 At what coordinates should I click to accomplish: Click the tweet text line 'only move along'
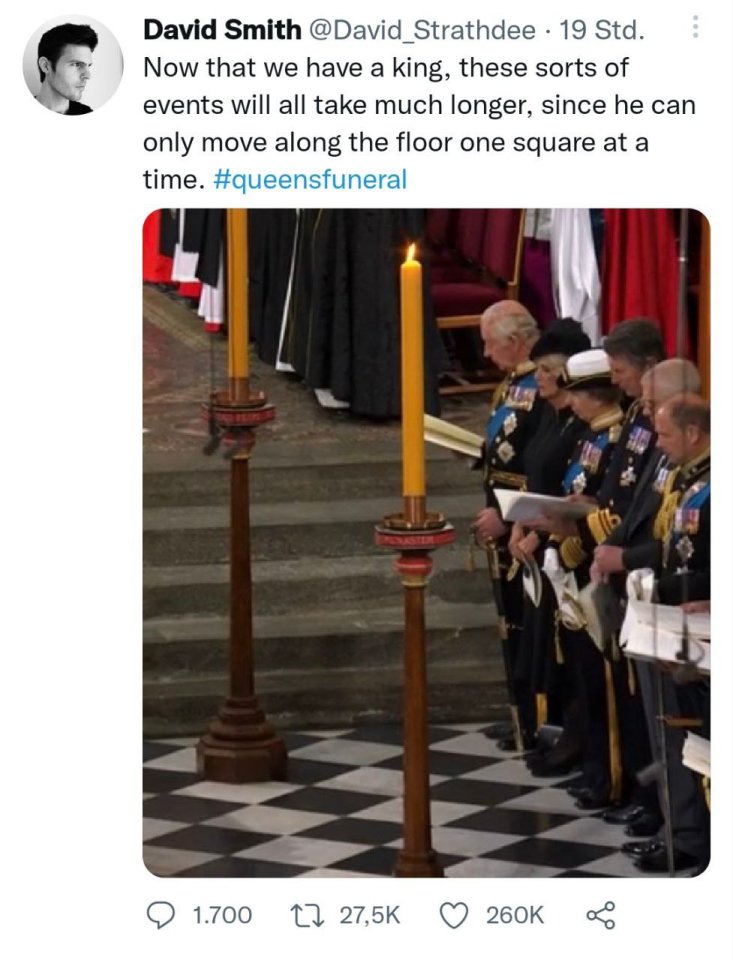point(396,143)
